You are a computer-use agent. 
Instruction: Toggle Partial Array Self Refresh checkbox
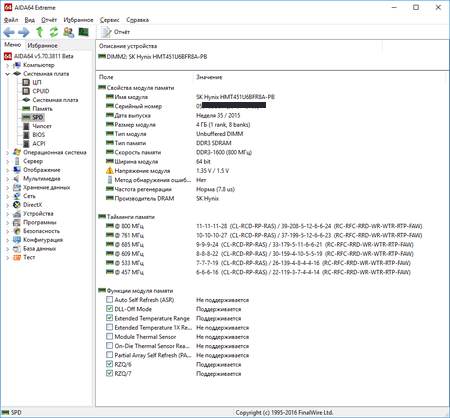click(109, 355)
